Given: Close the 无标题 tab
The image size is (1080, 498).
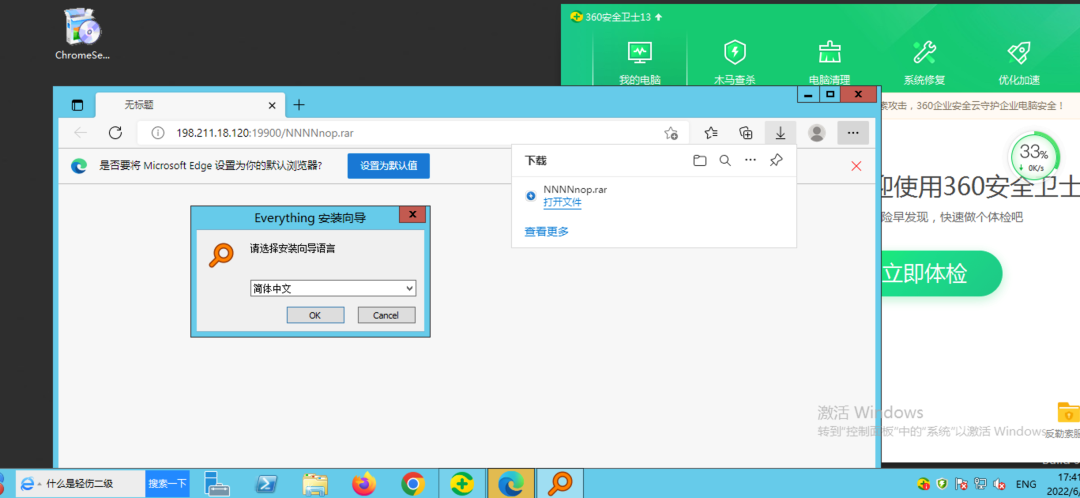Looking at the screenshot, I should (272, 105).
